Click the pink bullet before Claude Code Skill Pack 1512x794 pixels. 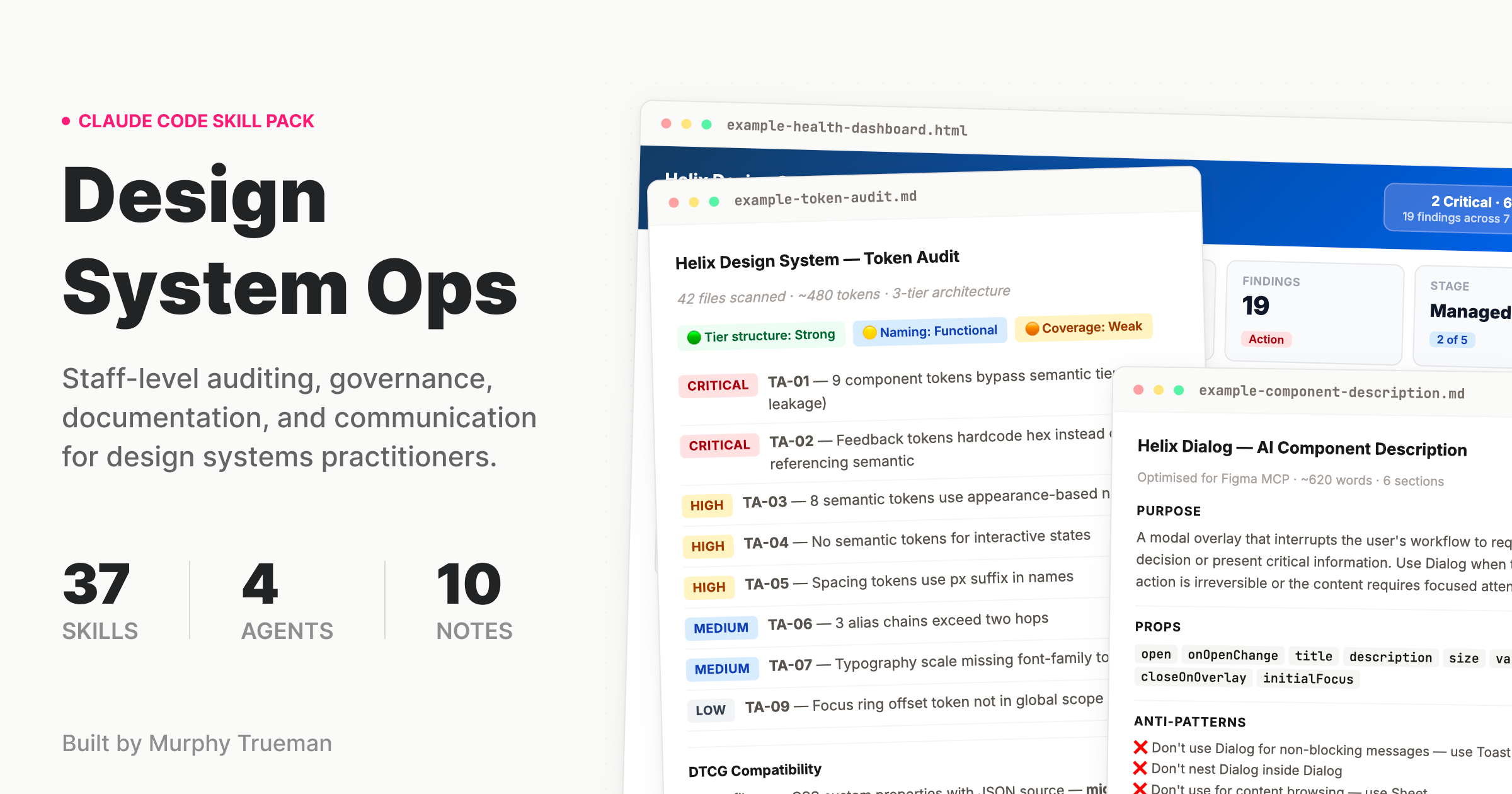click(x=66, y=121)
